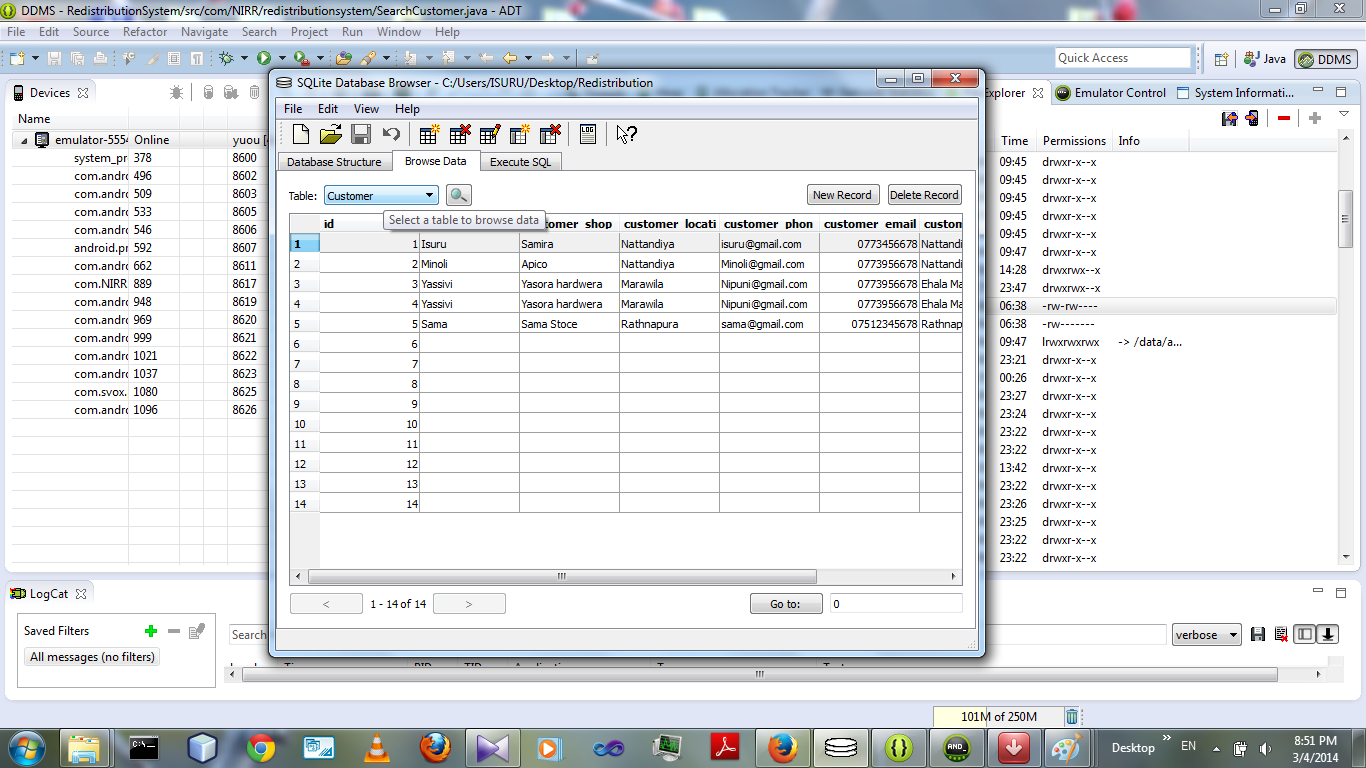The image size is (1366, 768).
Task: Click the Revert/undo arrow icon in SQLite toolbar
Action: pyautogui.click(x=391, y=134)
